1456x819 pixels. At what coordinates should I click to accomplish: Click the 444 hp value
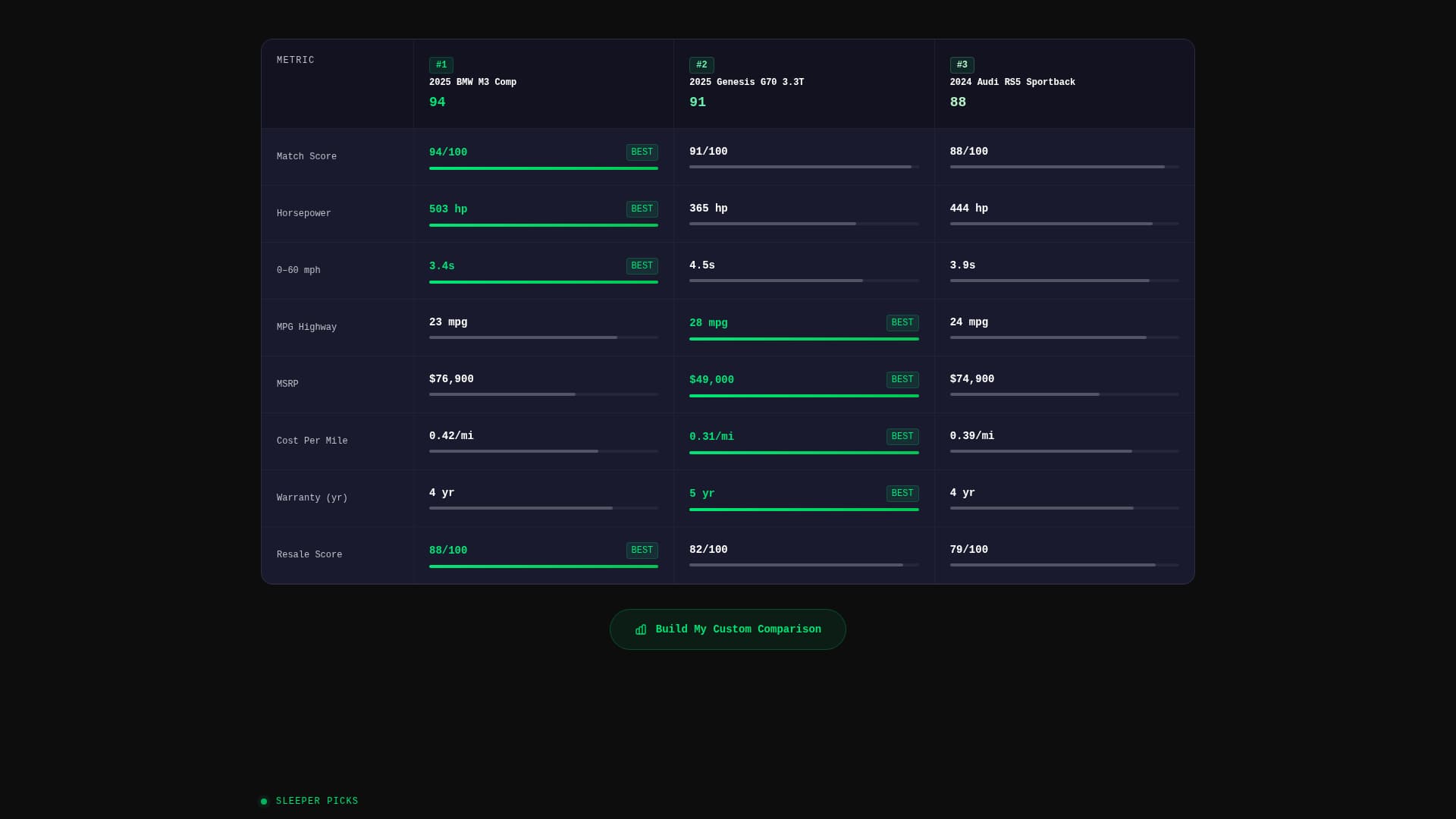coord(968,209)
